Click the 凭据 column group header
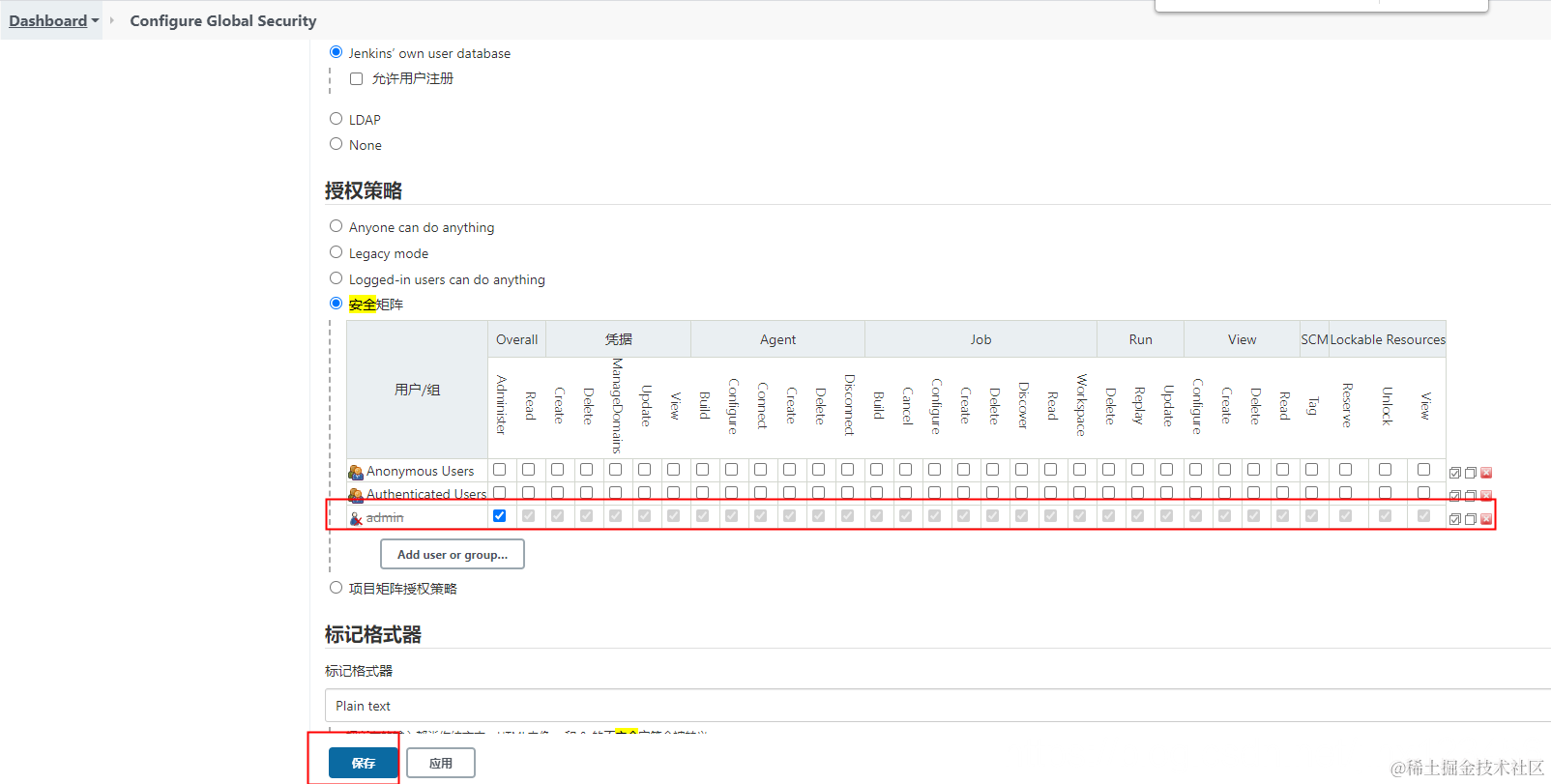This screenshot has height=784, width=1551. click(x=619, y=339)
